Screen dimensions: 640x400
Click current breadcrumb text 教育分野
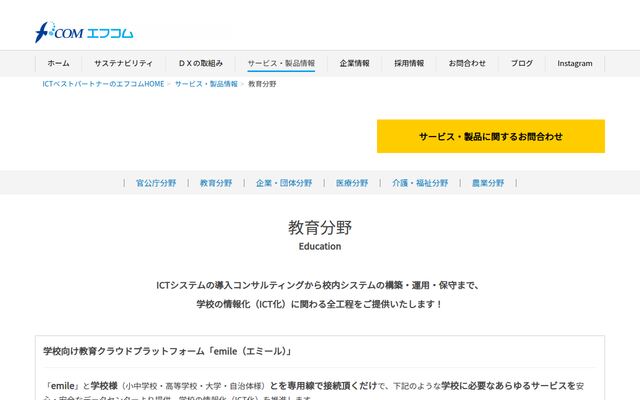click(262, 84)
